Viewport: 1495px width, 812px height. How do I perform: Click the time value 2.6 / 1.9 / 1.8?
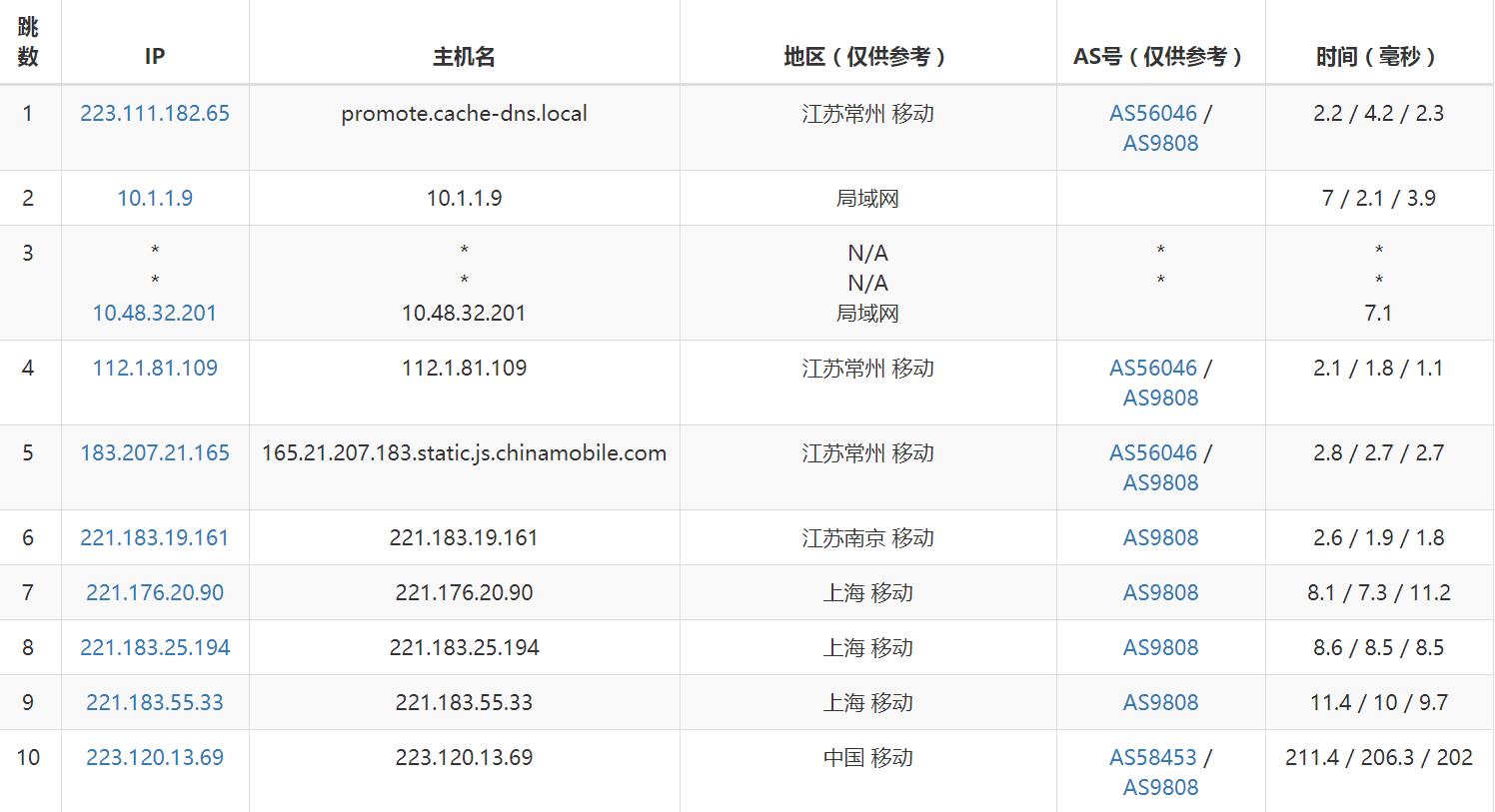click(1378, 537)
